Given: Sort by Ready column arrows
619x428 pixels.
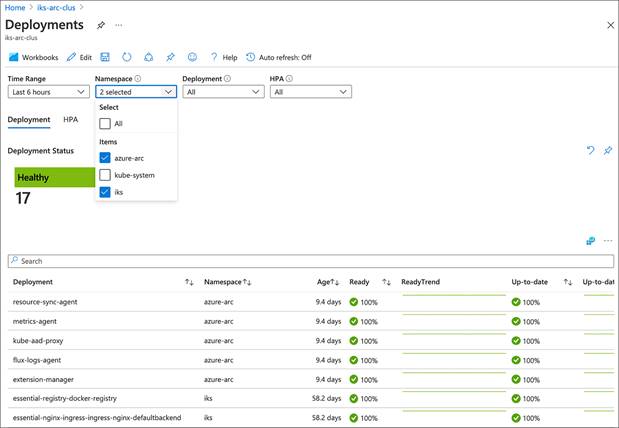Looking at the screenshot, I should tap(386, 282).
